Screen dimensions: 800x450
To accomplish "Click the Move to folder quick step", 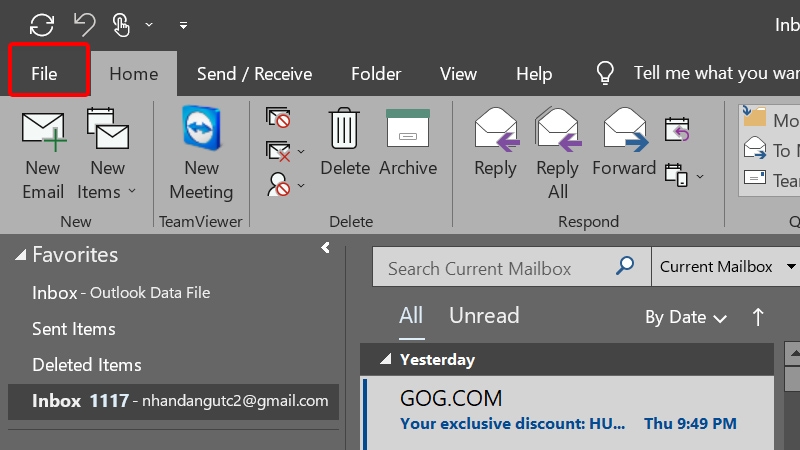I will (770, 120).
